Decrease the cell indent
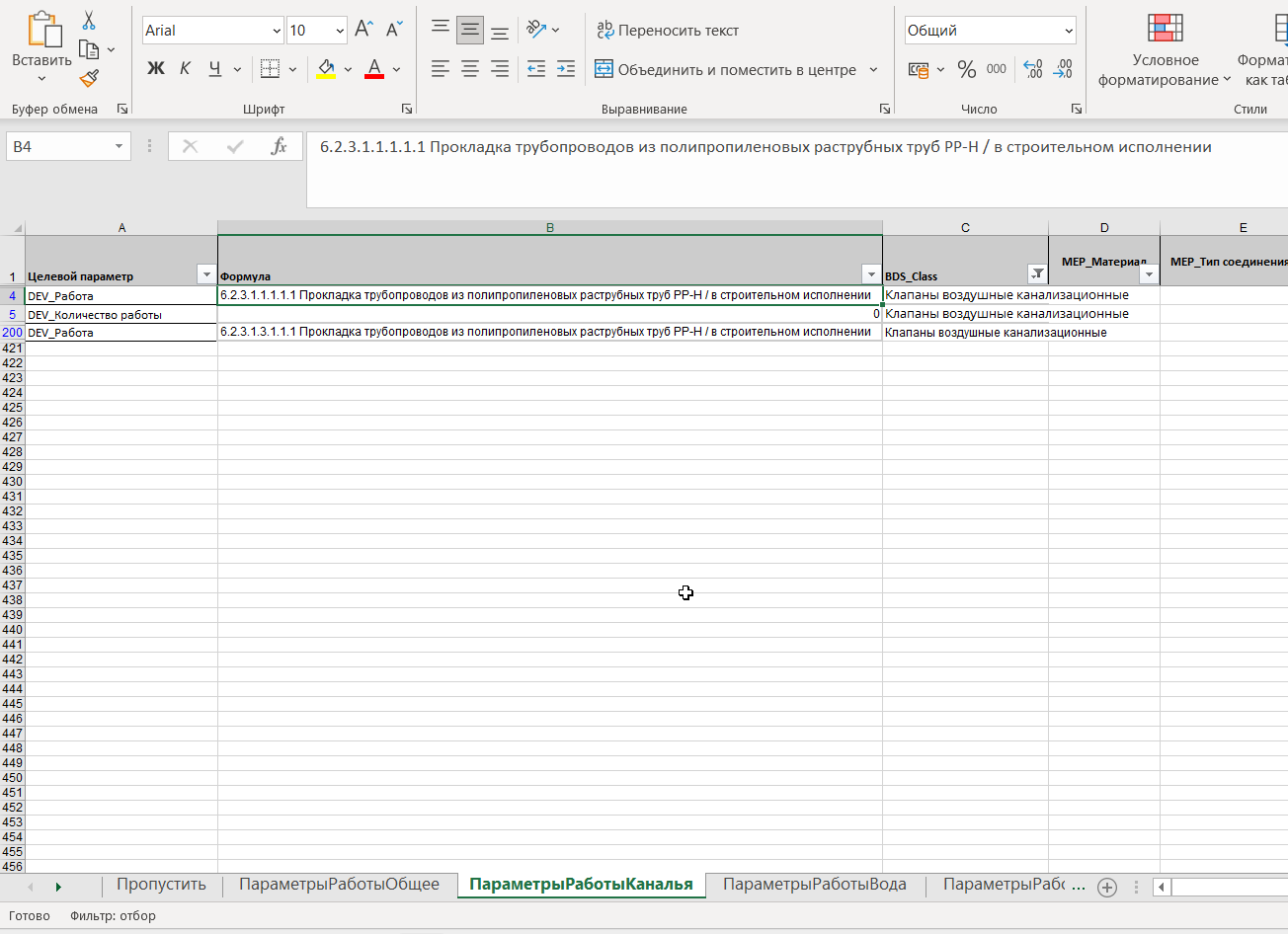The width and height of the screenshot is (1288, 934). coord(536,69)
